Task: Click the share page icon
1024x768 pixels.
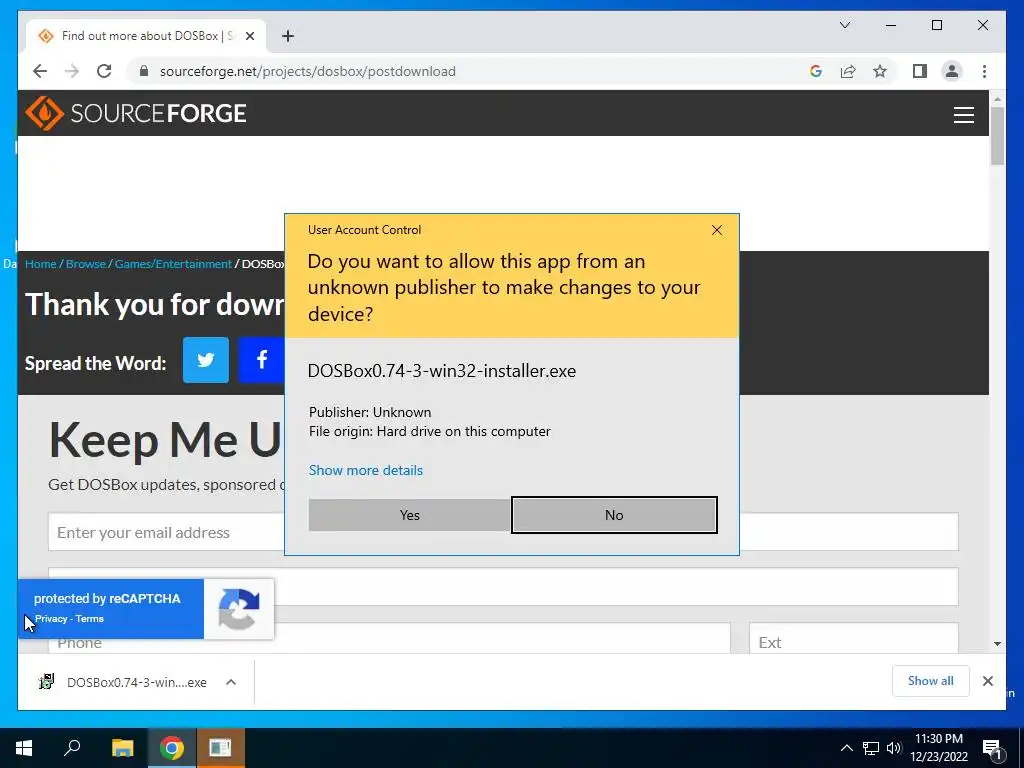Action: click(x=848, y=71)
